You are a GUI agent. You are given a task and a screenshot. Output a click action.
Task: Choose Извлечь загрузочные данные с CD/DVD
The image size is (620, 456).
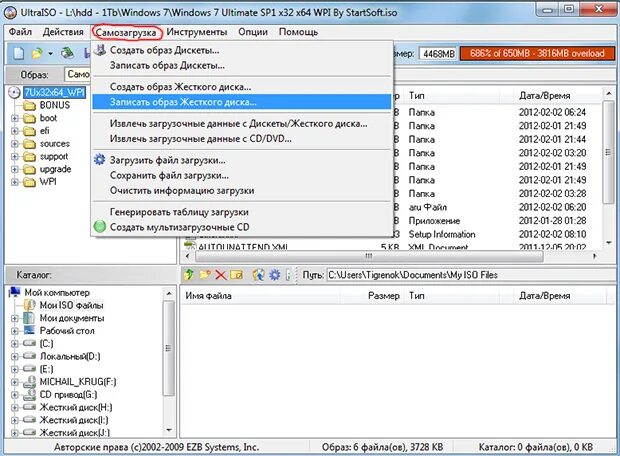242,139
